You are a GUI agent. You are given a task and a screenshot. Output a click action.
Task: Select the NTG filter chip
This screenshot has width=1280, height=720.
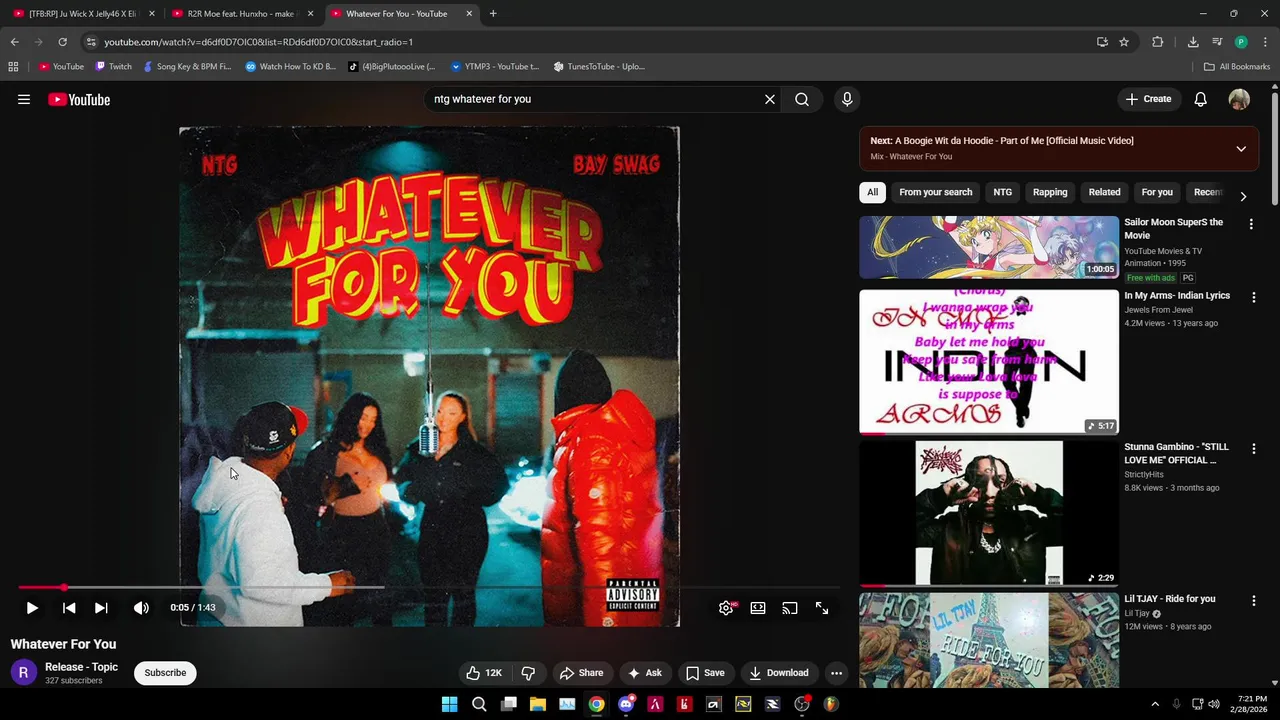point(1002,192)
